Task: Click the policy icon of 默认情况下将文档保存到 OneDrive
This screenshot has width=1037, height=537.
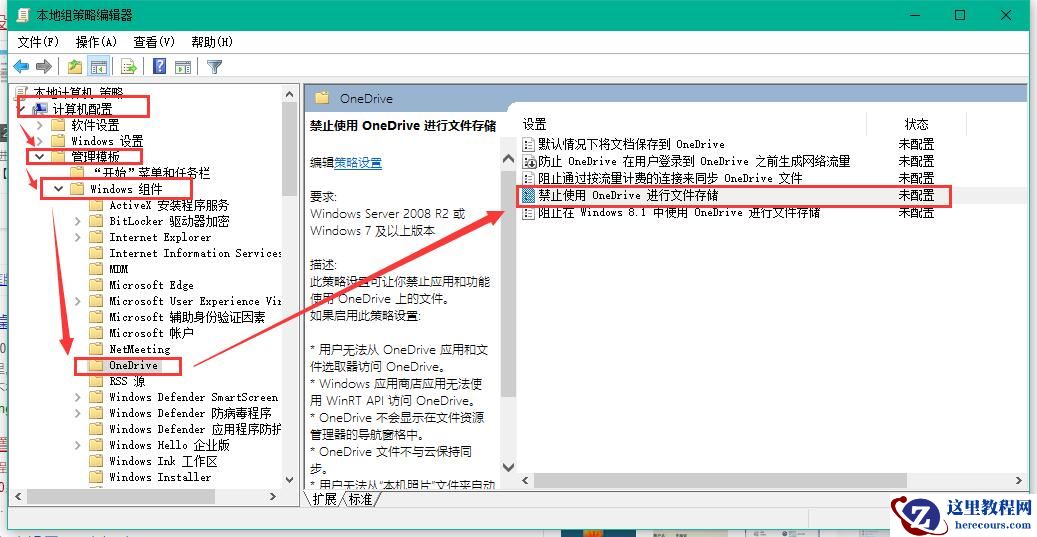Action: [x=528, y=144]
